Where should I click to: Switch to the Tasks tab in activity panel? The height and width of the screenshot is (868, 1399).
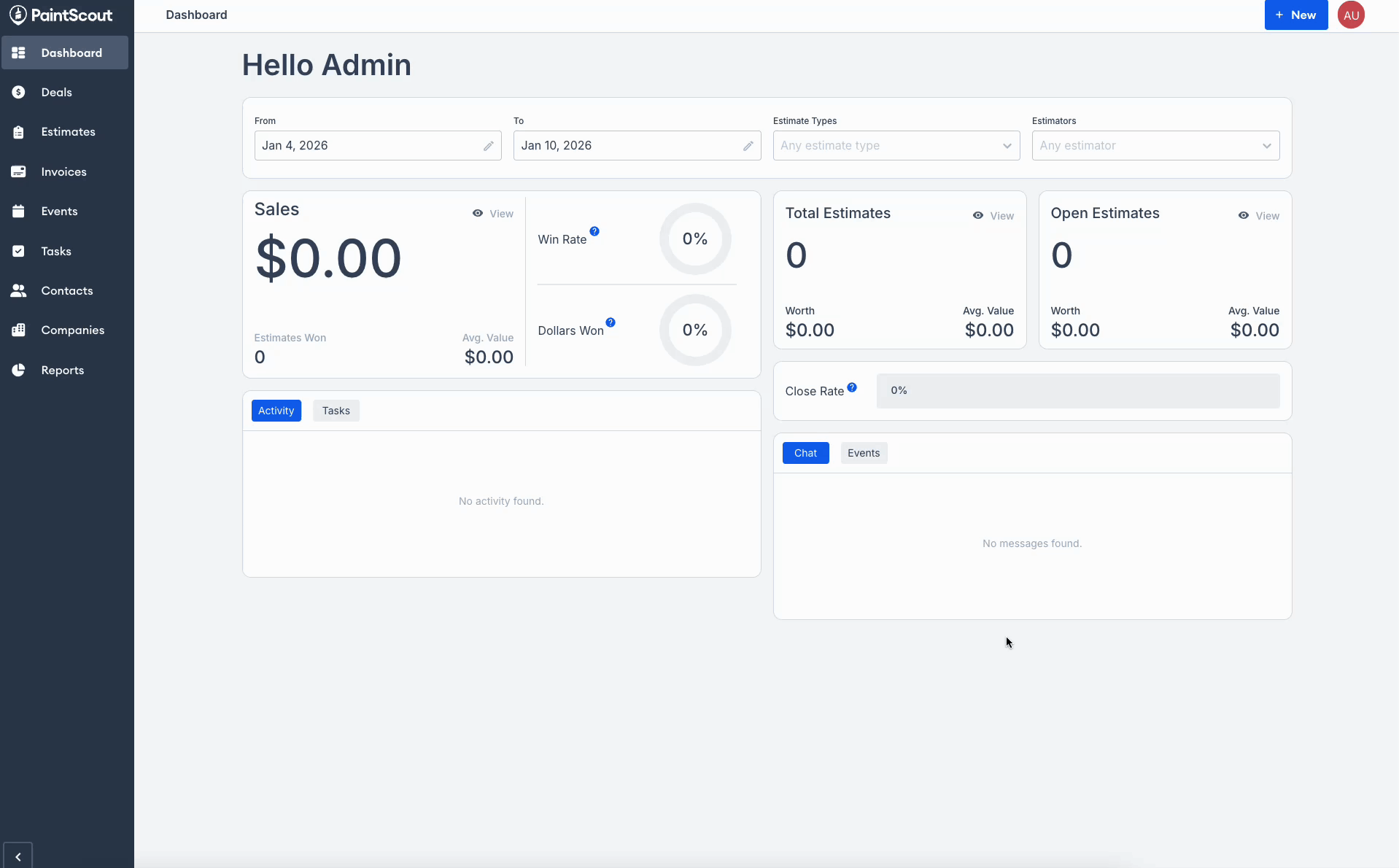coord(336,411)
